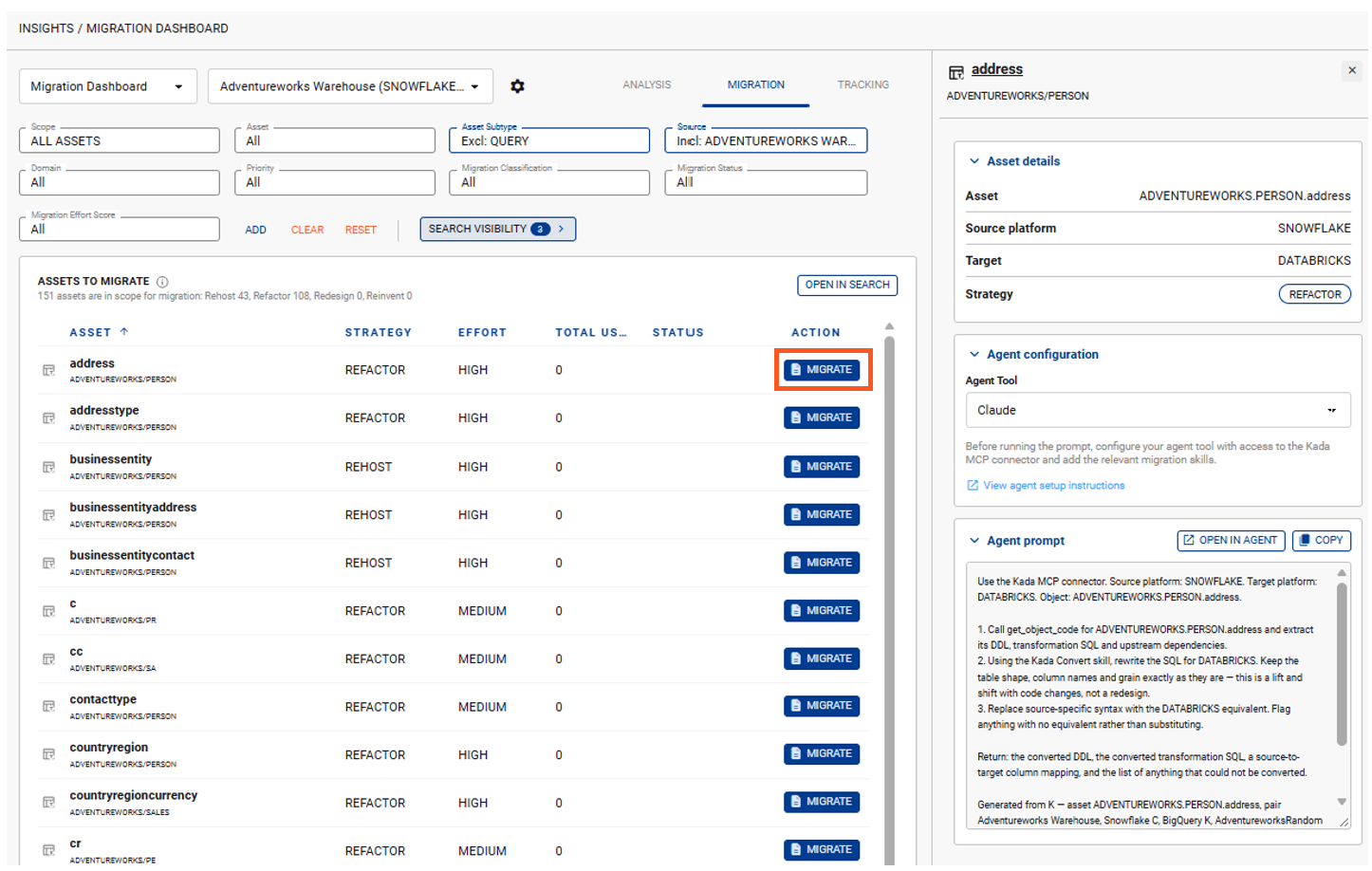
Task: Switch to the Analysis tab
Action: [647, 85]
